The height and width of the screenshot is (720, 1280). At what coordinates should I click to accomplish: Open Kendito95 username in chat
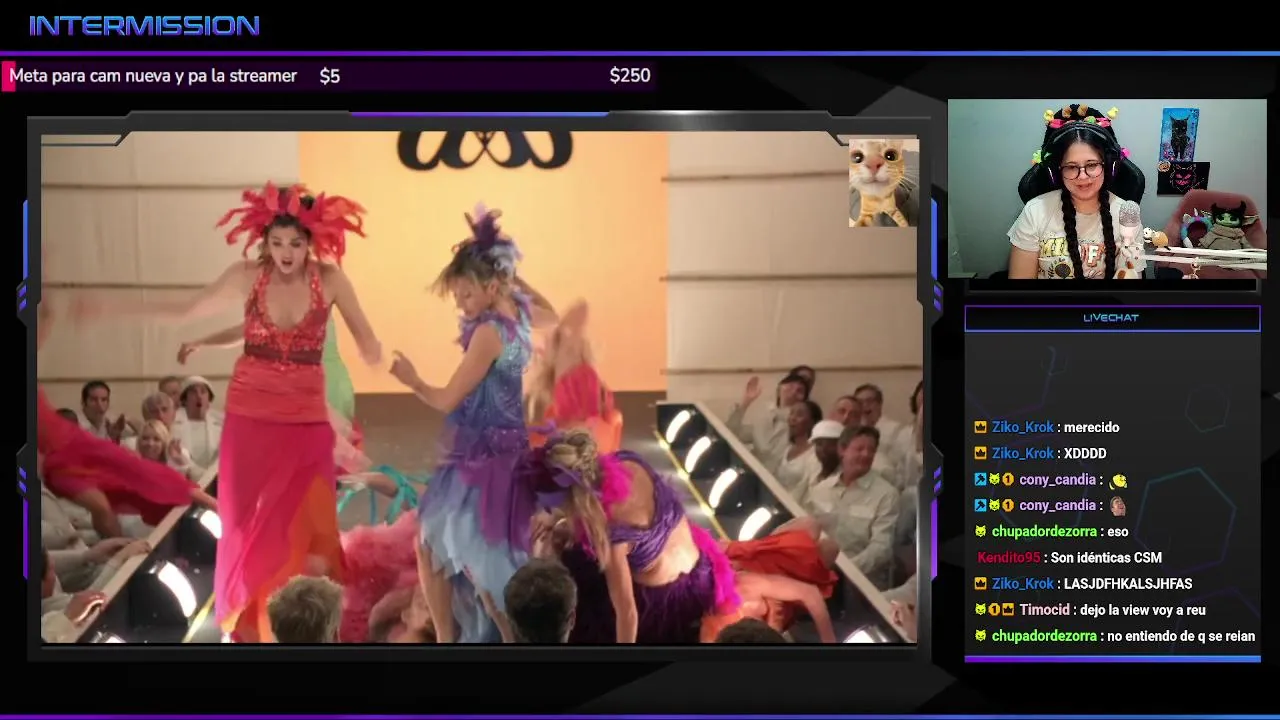click(x=1008, y=557)
